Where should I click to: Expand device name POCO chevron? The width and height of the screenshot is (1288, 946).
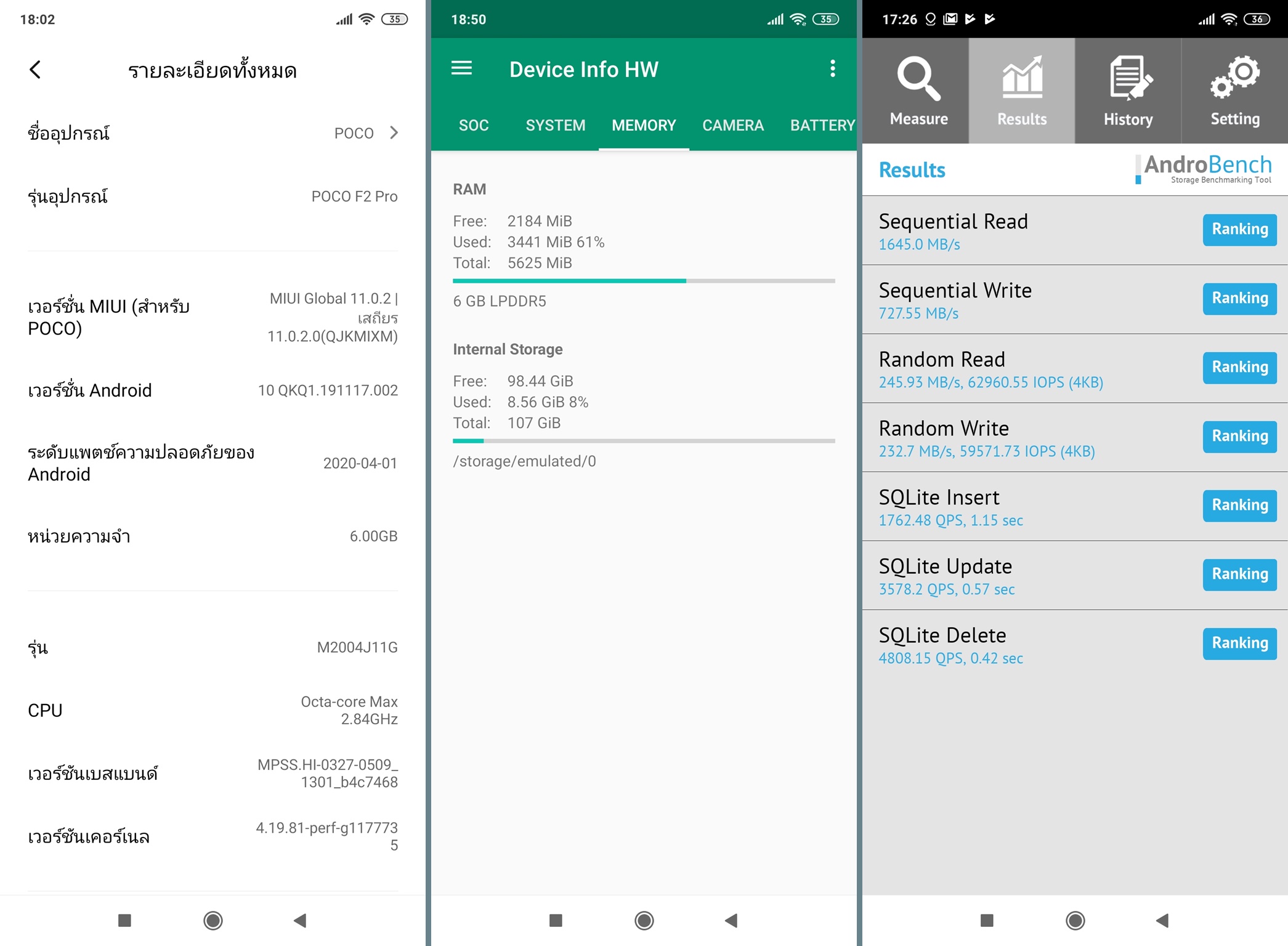(394, 132)
